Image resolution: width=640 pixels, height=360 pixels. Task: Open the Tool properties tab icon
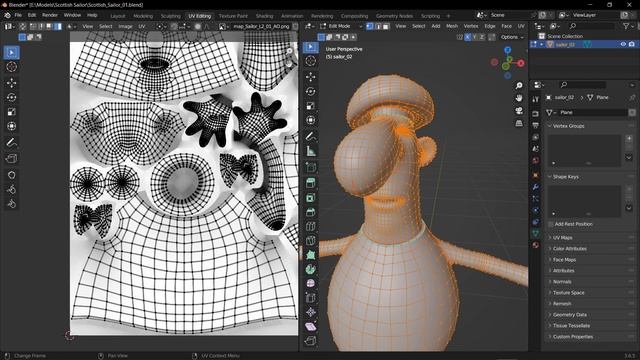tap(536, 99)
